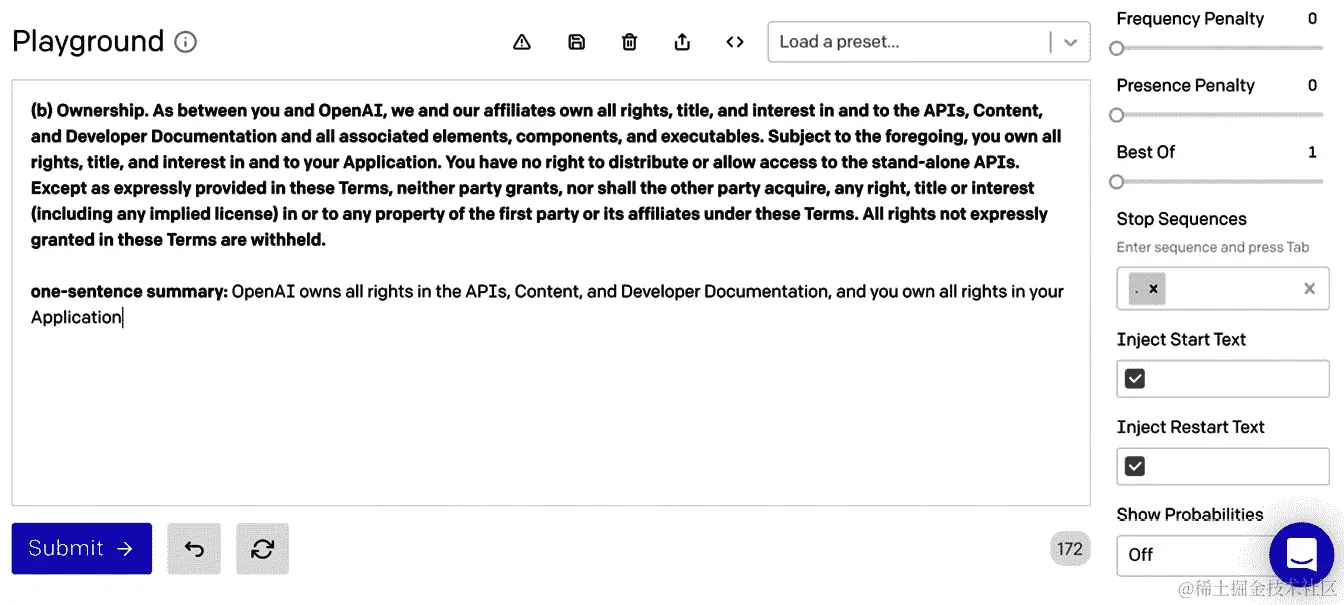Save the current preset with the disk icon
1344x605 pixels.
pyautogui.click(x=576, y=42)
